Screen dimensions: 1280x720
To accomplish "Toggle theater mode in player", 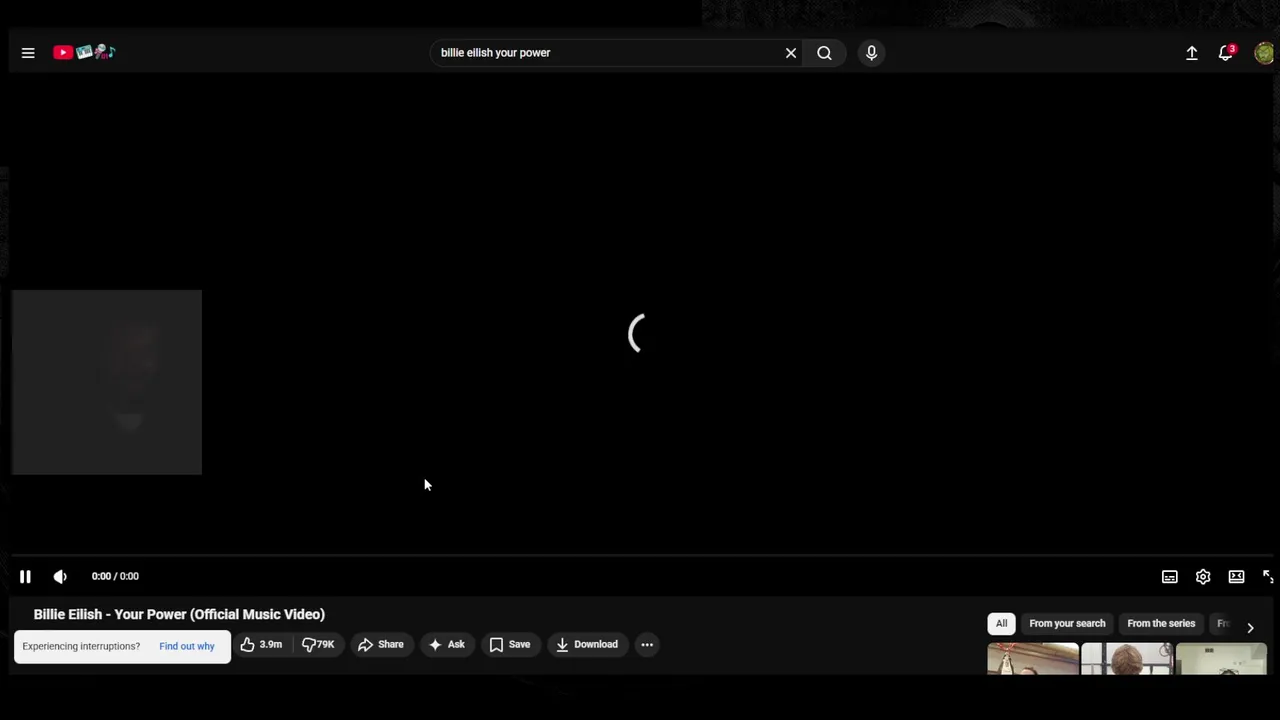I will point(1236,577).
